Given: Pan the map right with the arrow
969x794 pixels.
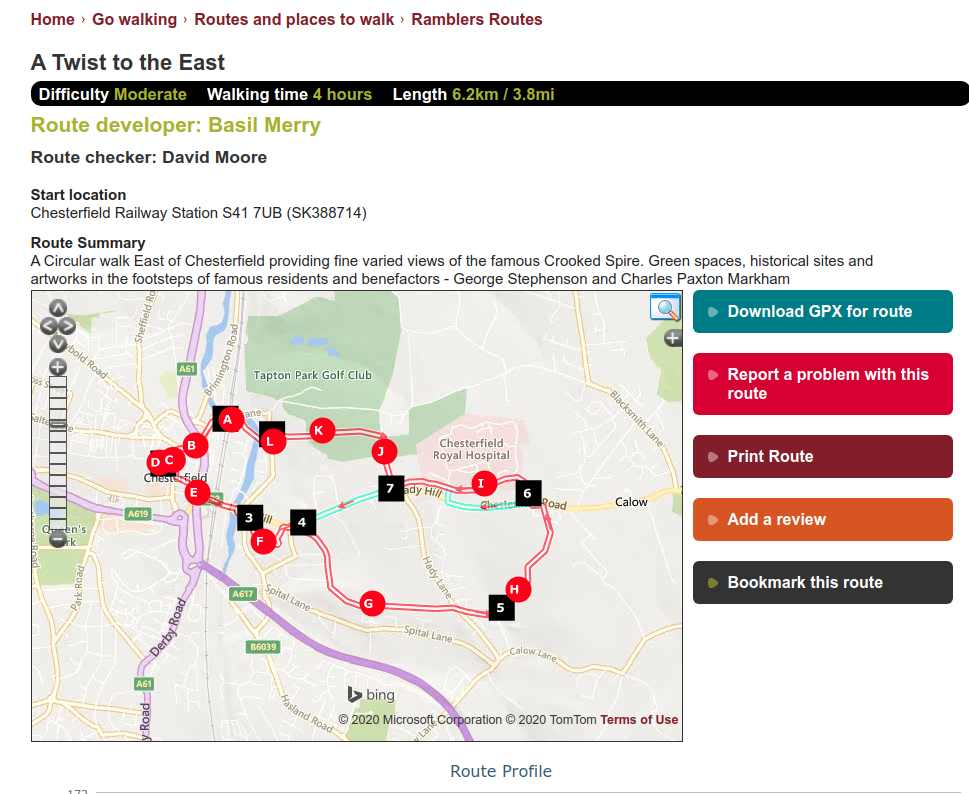Looking at the screenshot, I should (68, 326).
